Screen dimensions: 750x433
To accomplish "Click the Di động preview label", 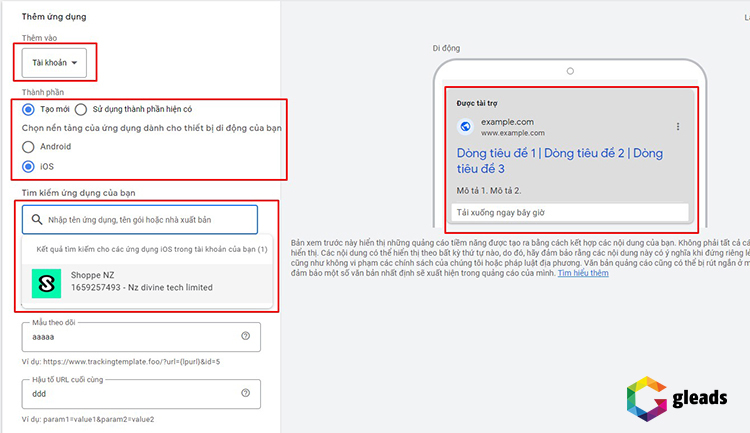I will [445, 47].
